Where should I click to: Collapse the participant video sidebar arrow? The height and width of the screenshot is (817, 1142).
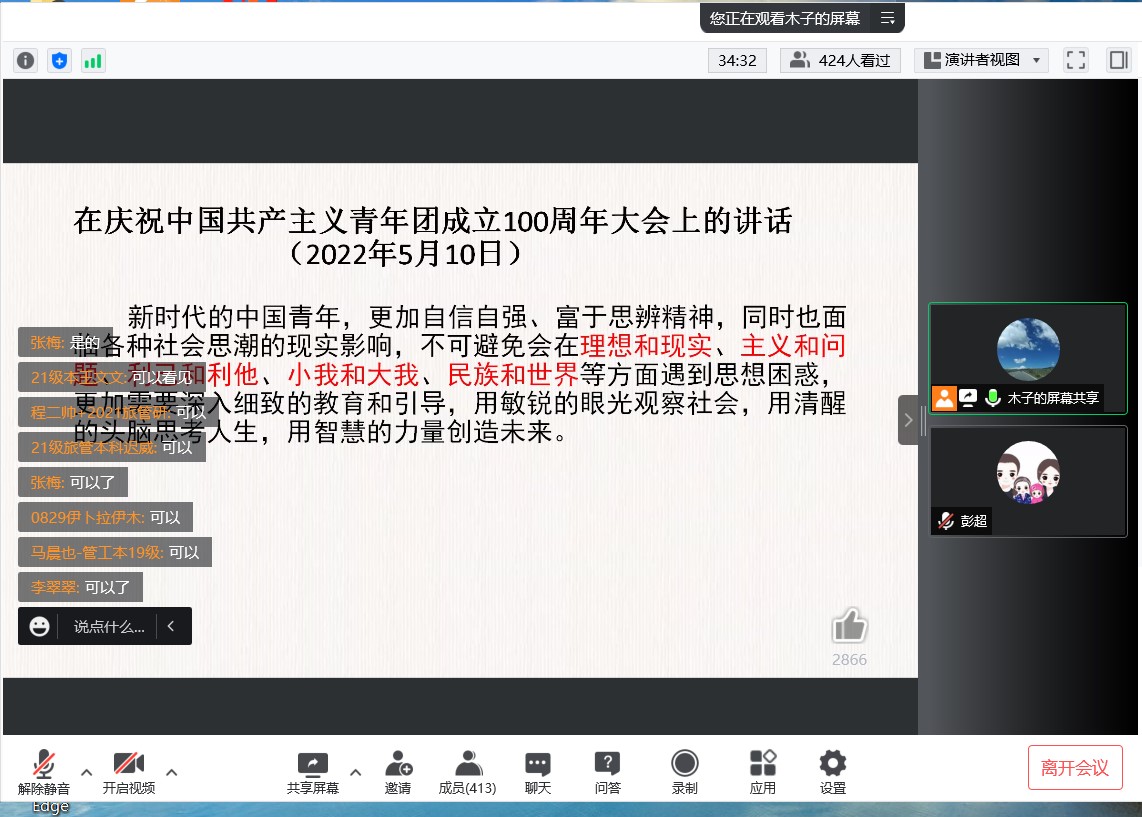[x=908, y=420]
